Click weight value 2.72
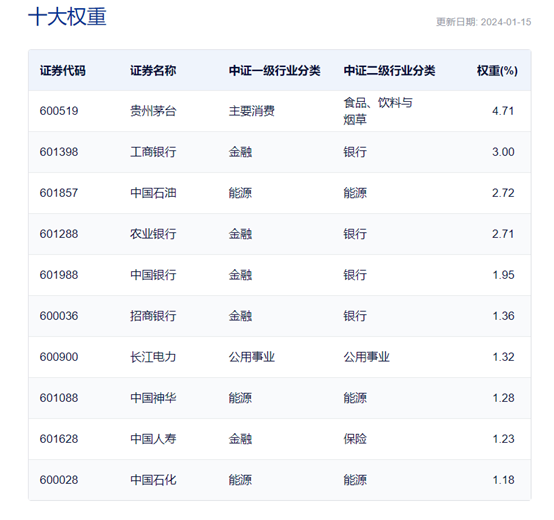Viewport: 554px width, 520px height. coord(503,193)
